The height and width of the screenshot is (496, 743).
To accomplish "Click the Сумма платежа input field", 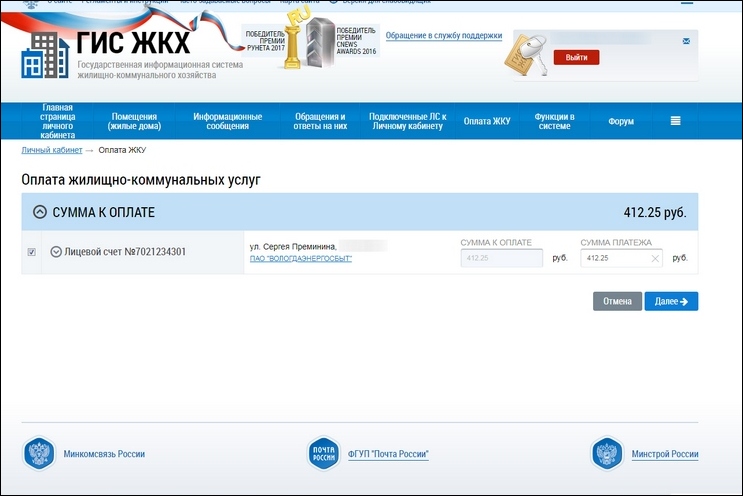I will 615,258.
